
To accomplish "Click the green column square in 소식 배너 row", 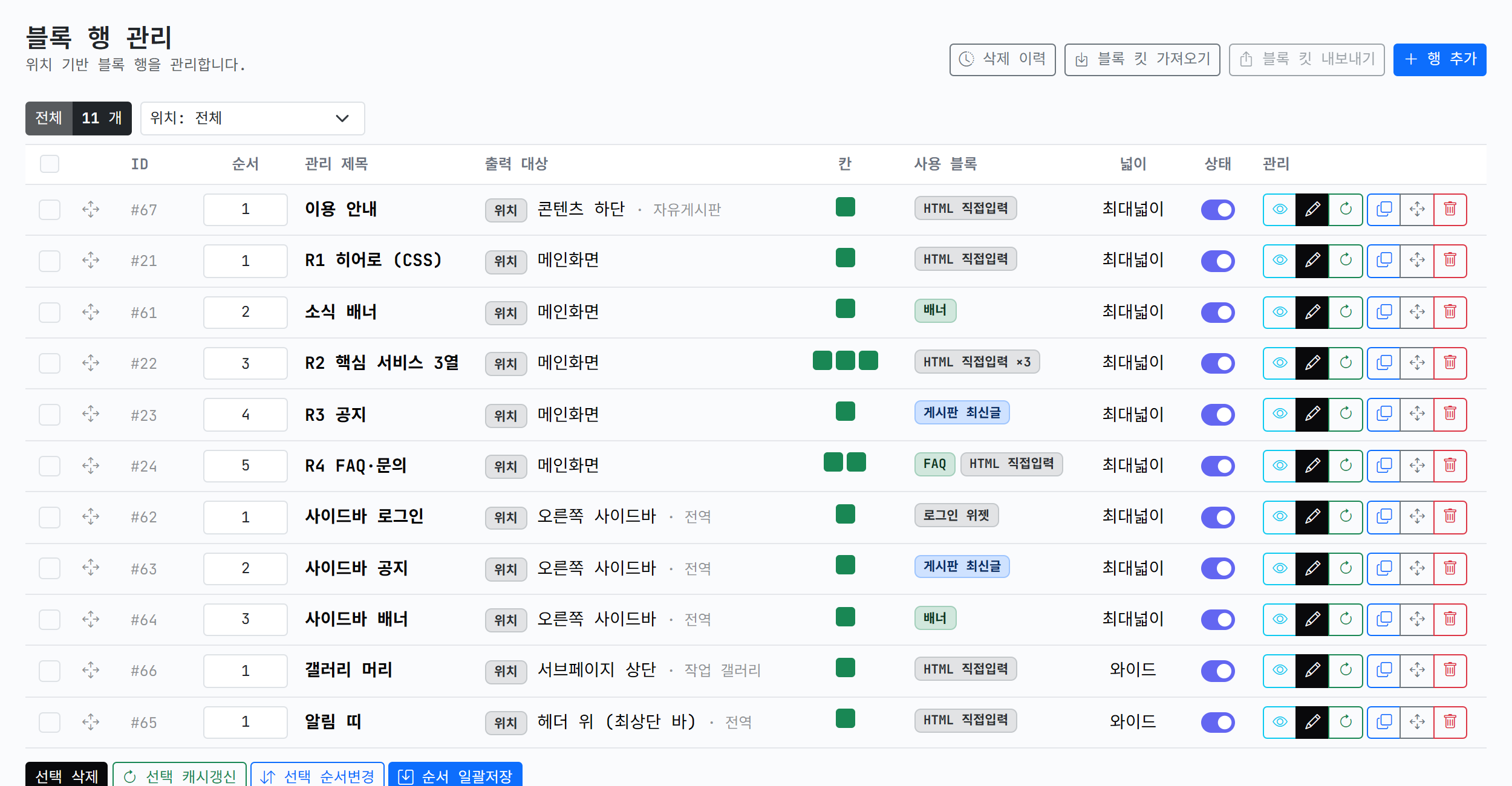I will pyautogui.click(x=845, y=308).
